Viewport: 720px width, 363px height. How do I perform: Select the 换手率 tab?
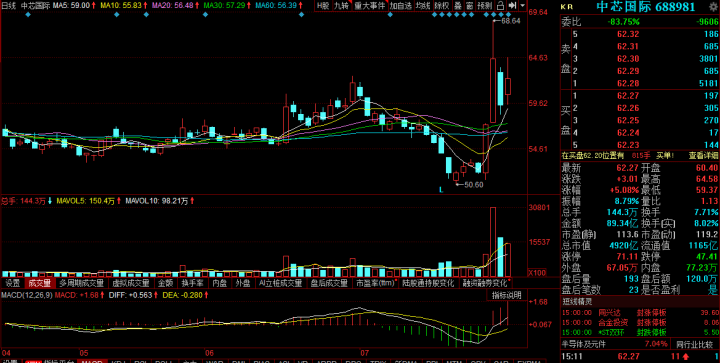pyautogui.click(x=192, y=283)
